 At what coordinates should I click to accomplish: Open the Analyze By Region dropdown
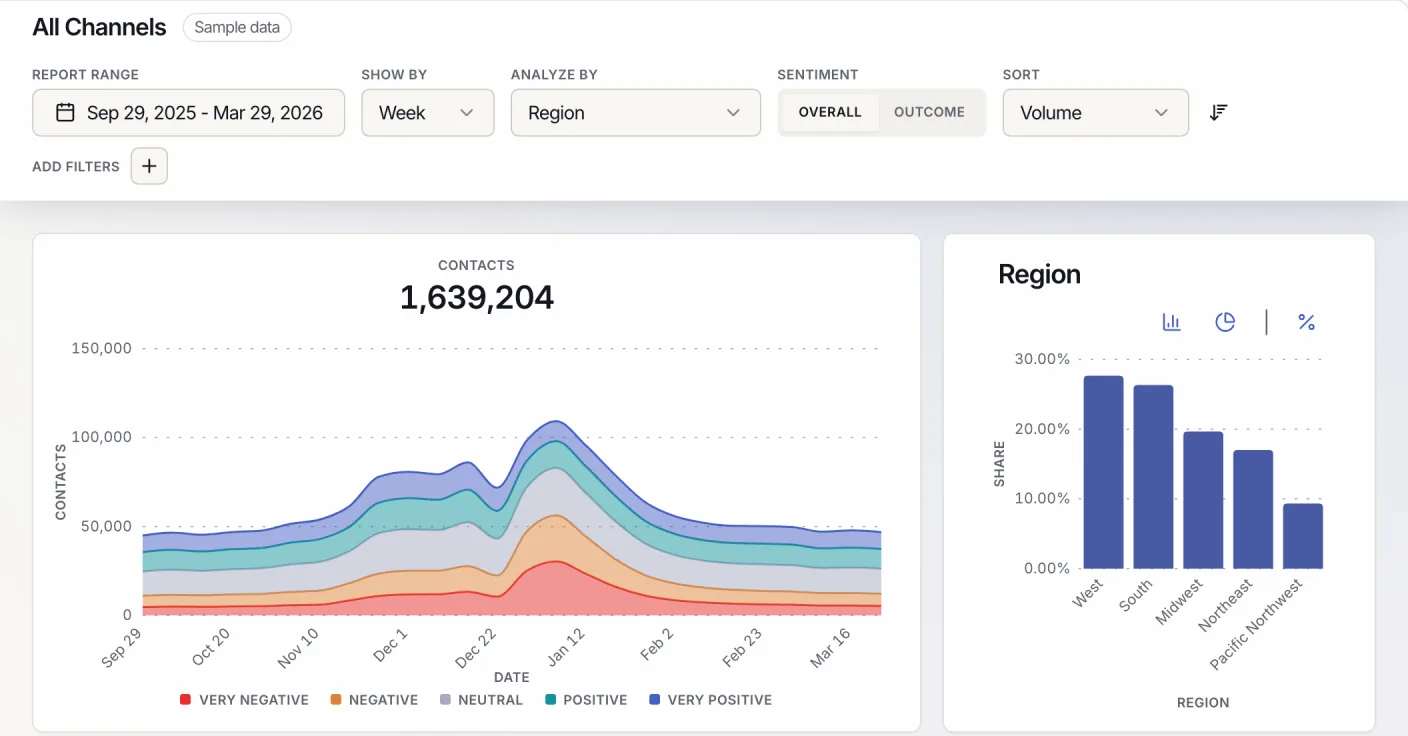pos(635,113)
